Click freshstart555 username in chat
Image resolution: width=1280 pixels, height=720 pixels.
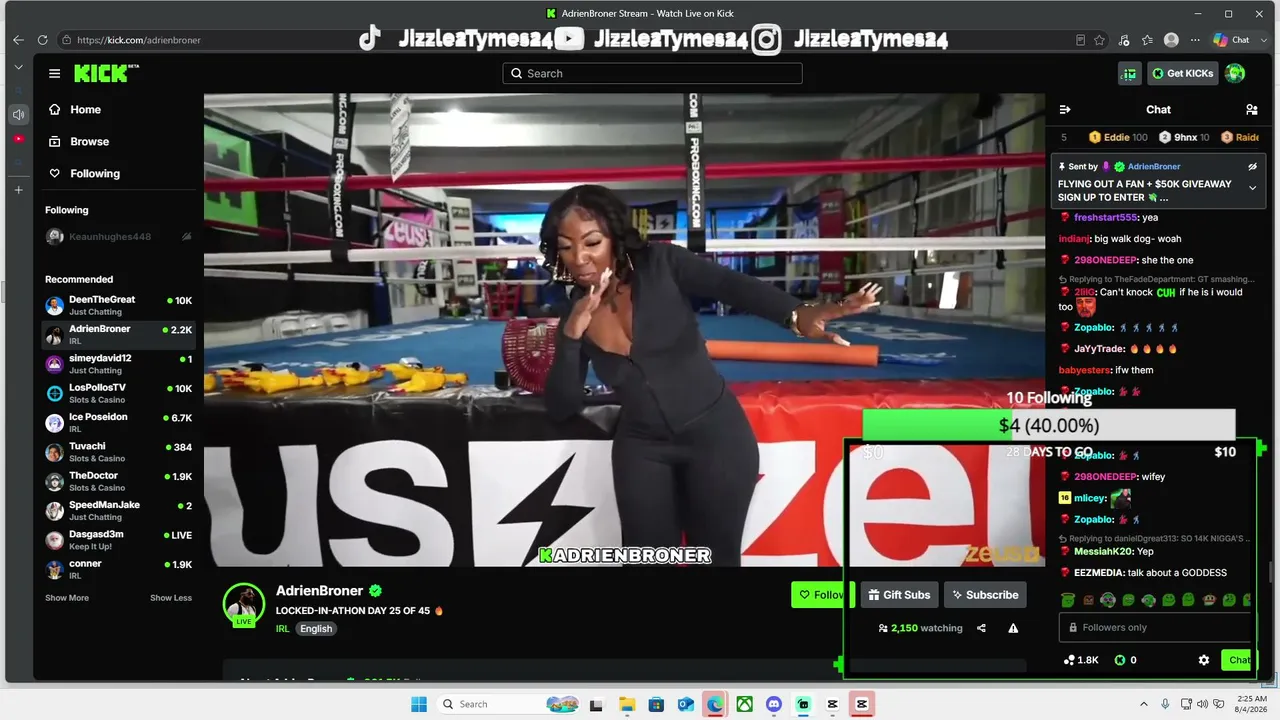pos(1105,218)
